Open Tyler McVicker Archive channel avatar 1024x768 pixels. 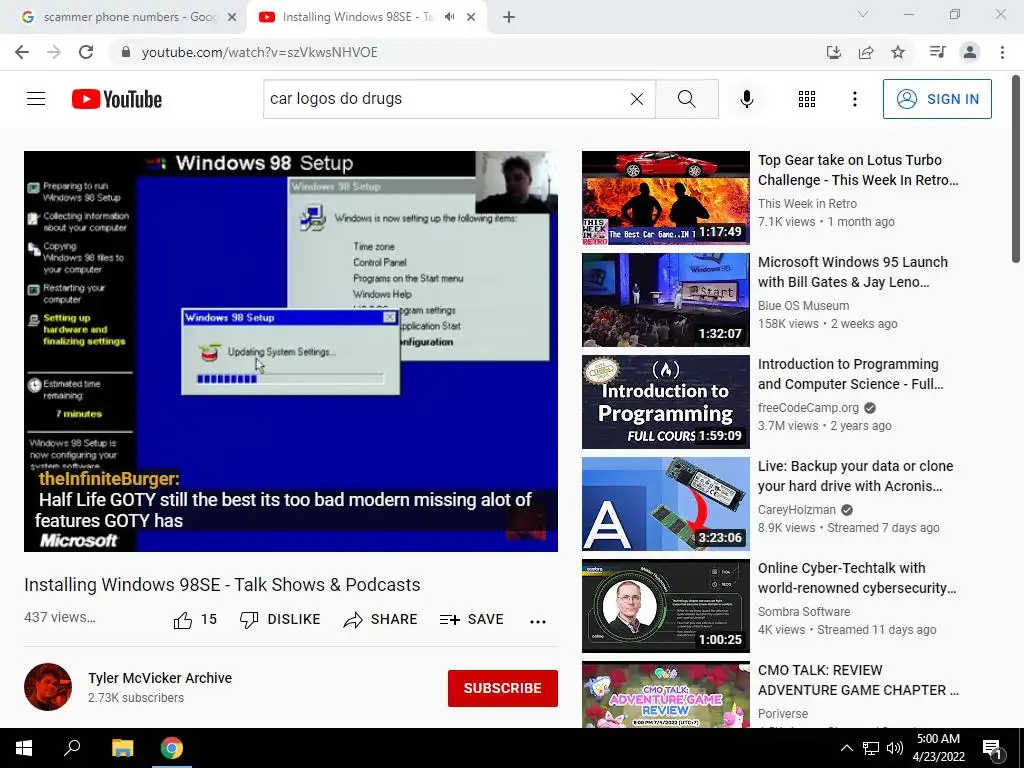[x=48, y=686]
